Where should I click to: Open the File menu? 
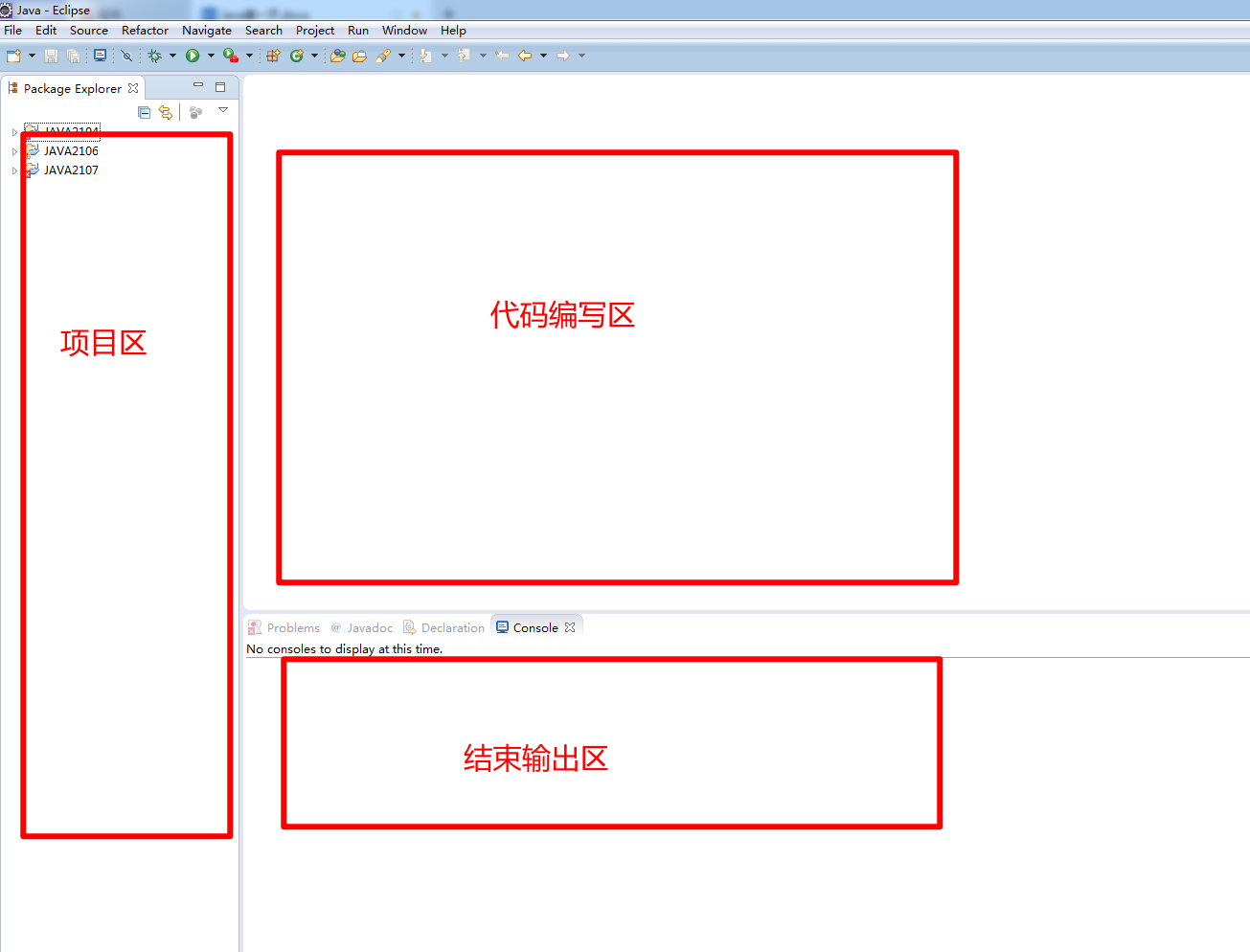(x=13, y=31)
